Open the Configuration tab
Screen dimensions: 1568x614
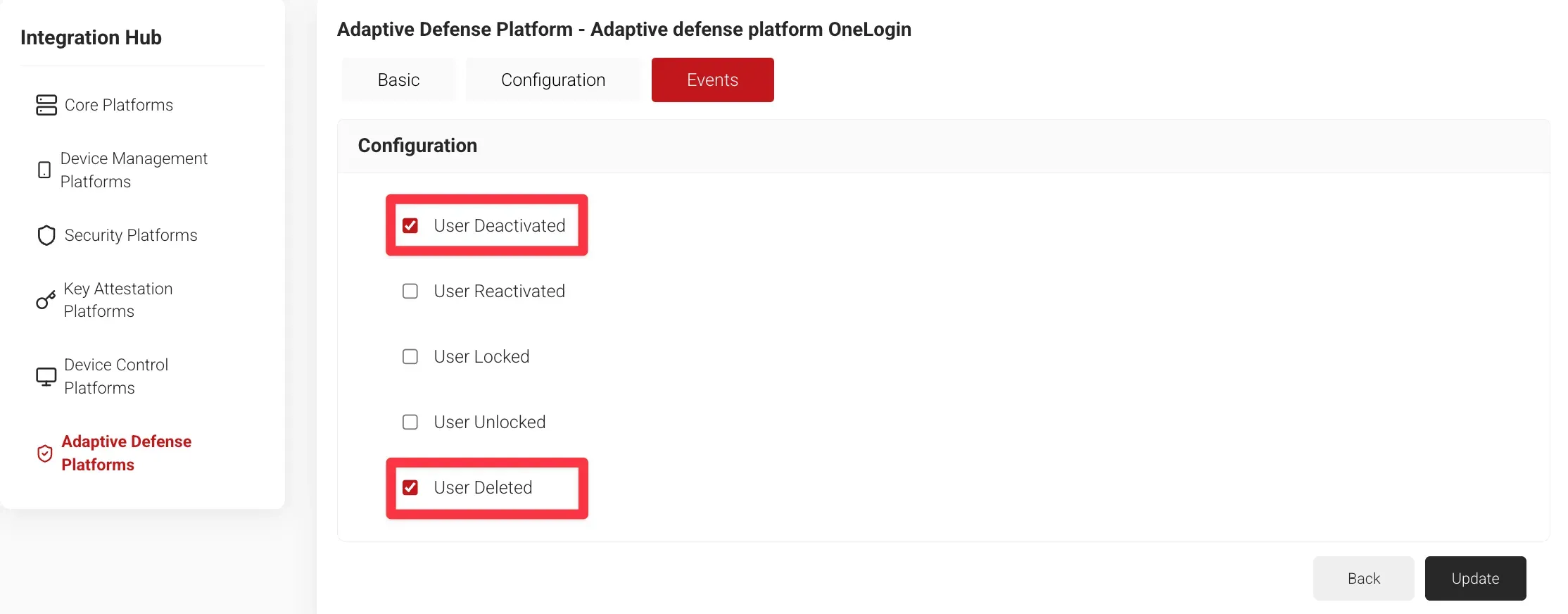[553, 80]
